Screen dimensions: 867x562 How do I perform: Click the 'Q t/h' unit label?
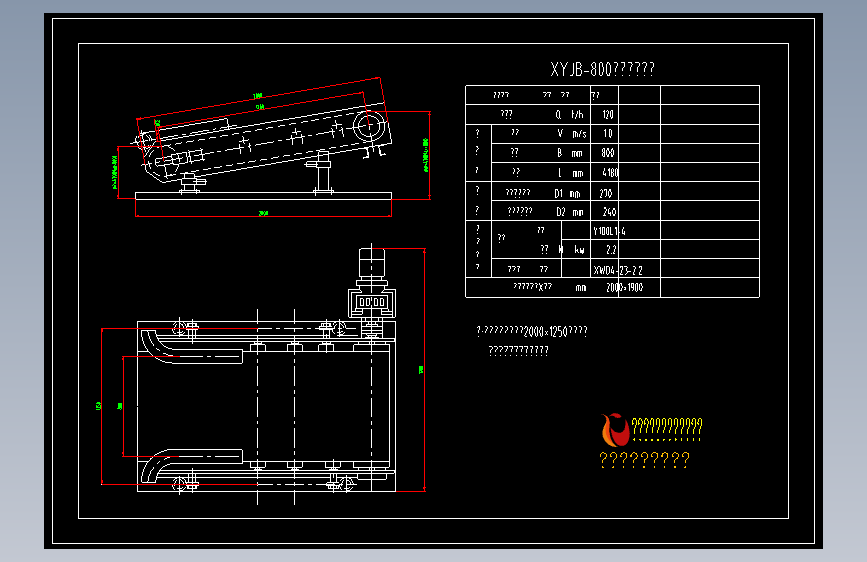pos(570,115)
